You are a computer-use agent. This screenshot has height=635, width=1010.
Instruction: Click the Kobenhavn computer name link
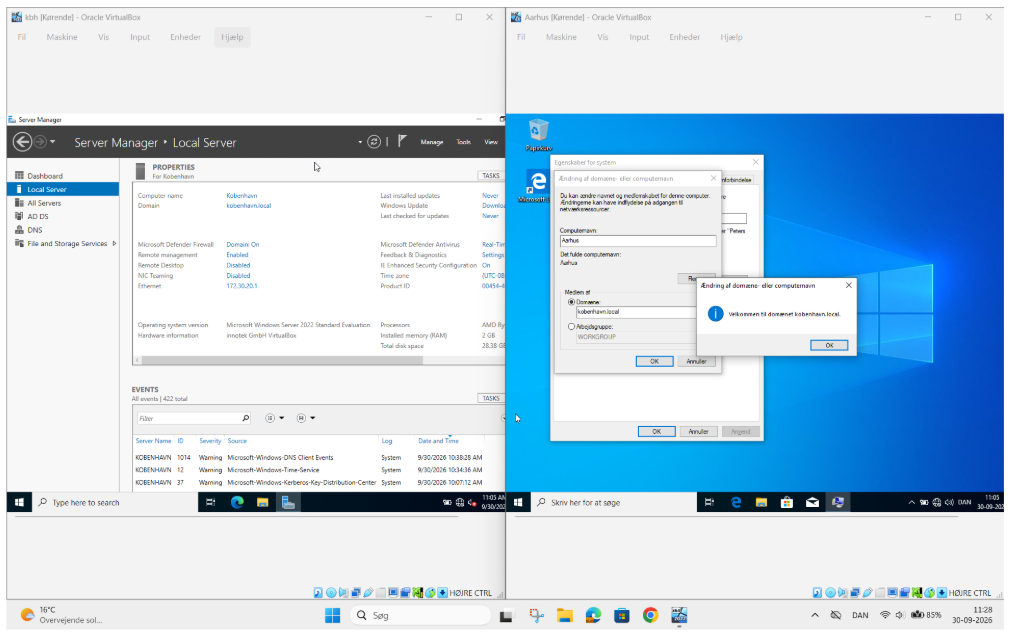tap(242, 196)
